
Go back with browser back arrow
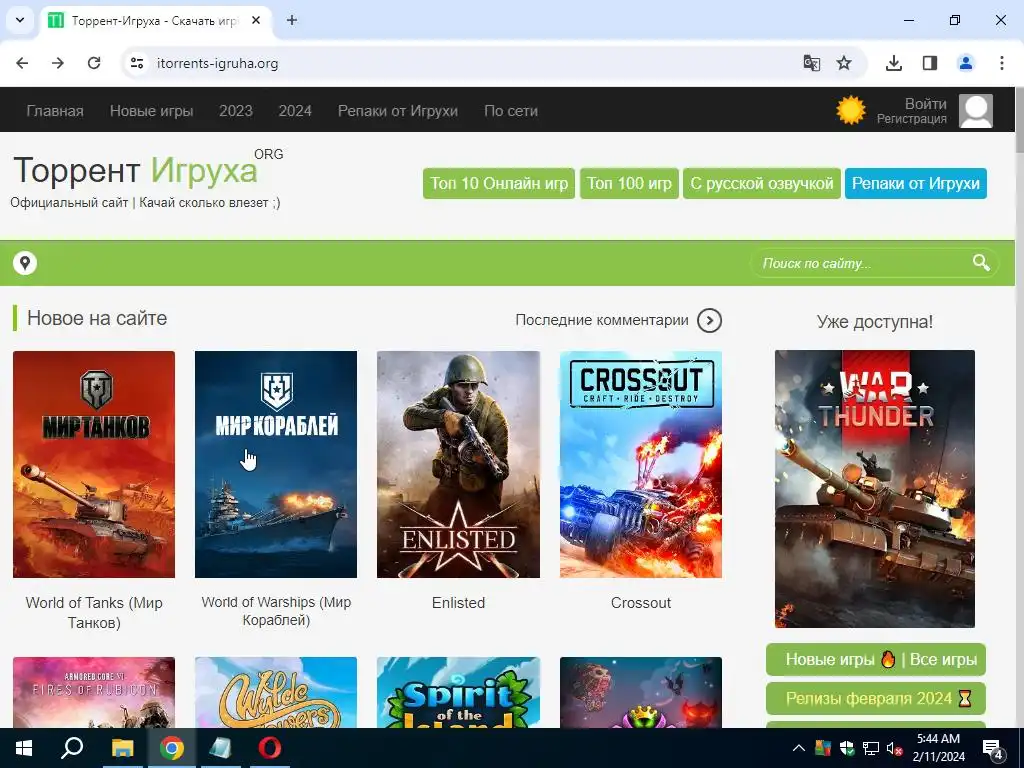(22, 63)
